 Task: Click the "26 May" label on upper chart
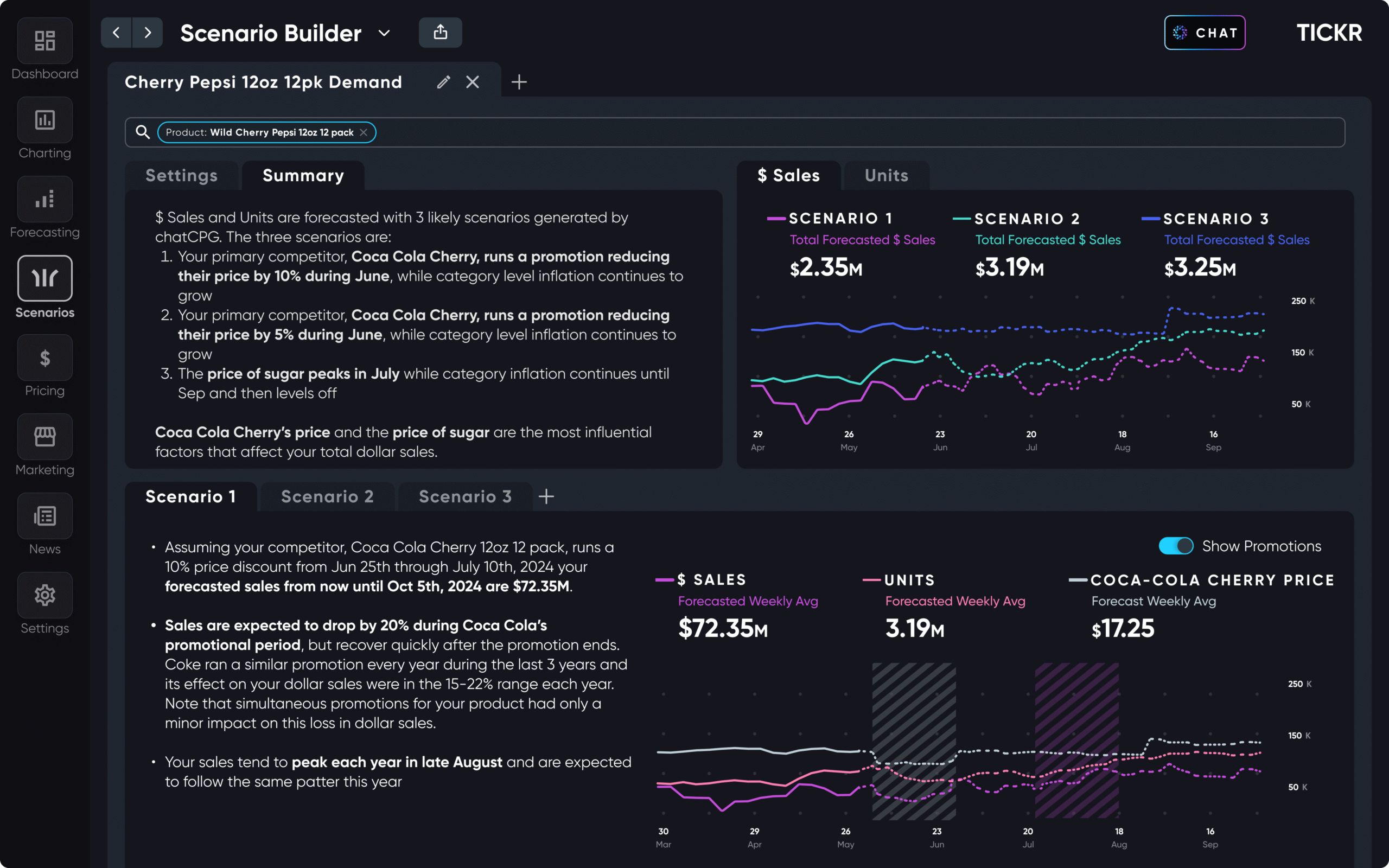tap(849, 441)
